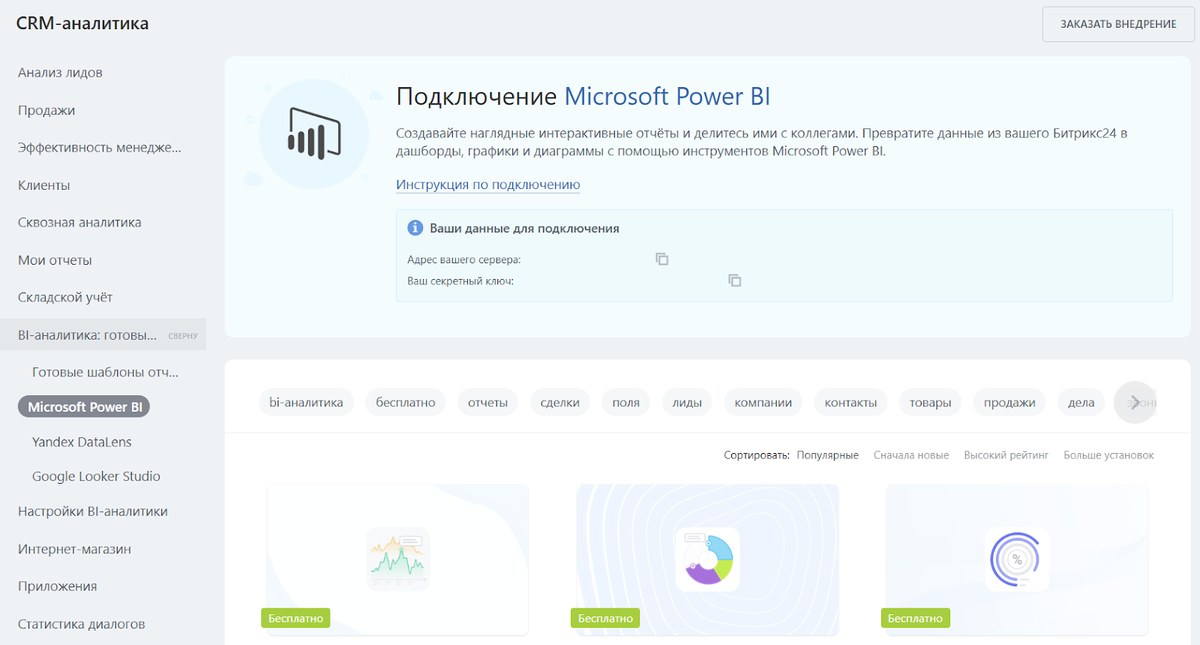This screenshot has height=645, width=1200.
Task: Open Статистика диалогов sidebar item
Action: pyautogui.click(x=81, y=624)
